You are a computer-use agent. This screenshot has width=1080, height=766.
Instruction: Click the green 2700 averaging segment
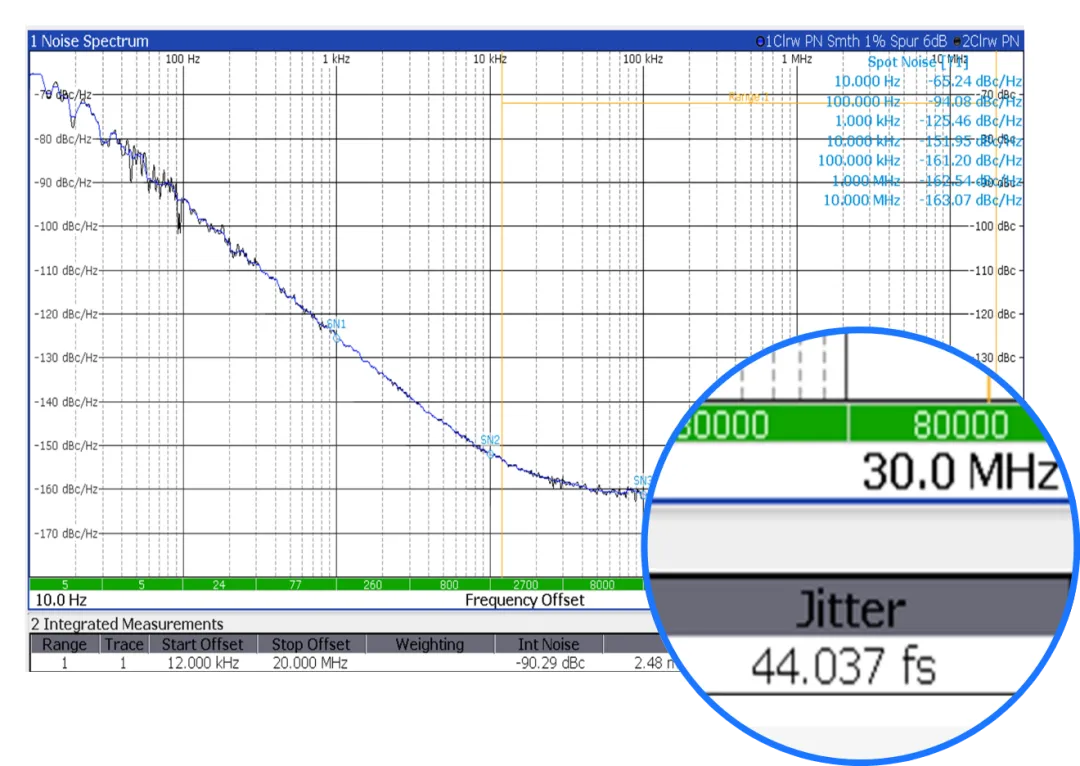[x=525, y=584]
